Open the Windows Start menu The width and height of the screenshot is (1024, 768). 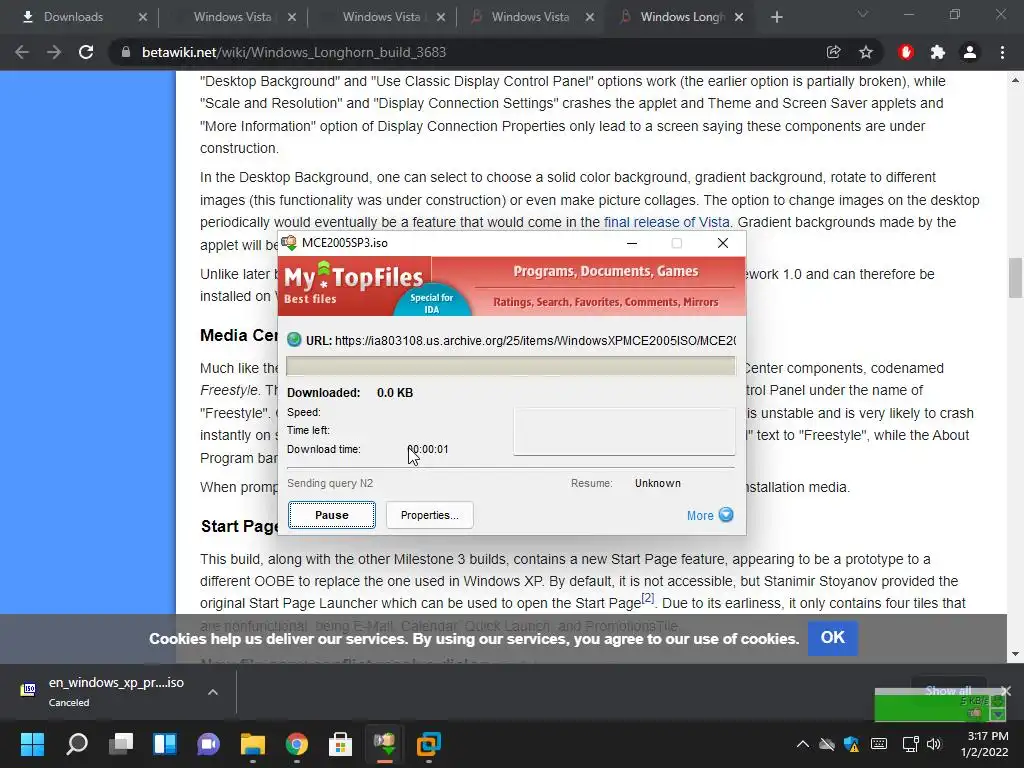(x=32, y=744)
